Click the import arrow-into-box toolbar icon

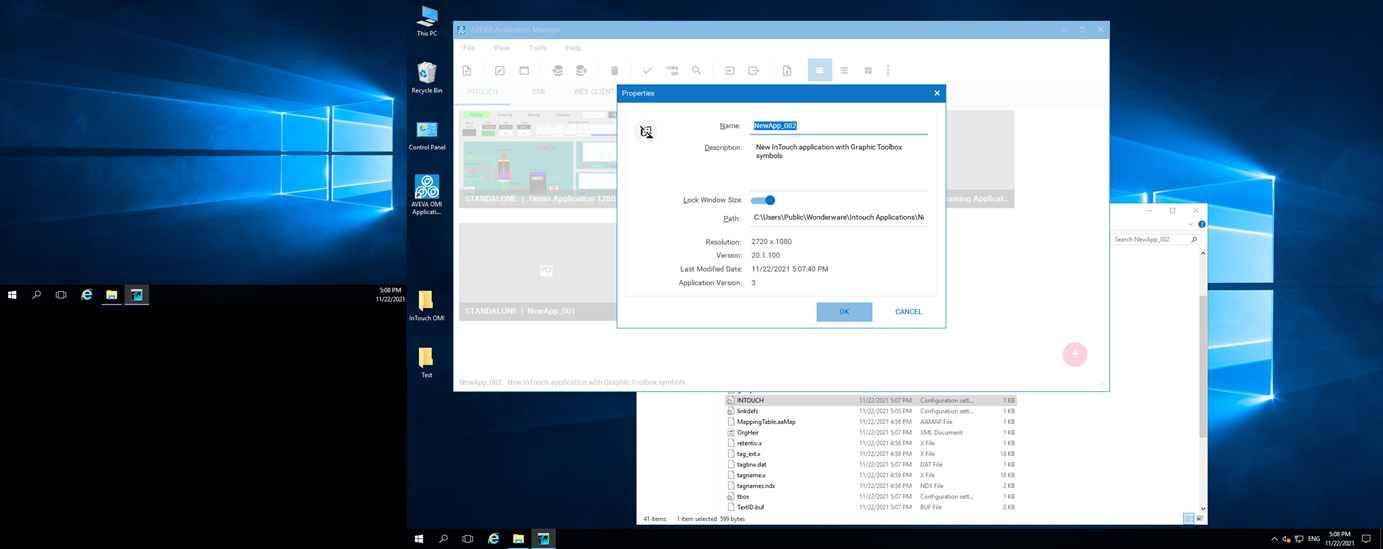click(729, 71)
